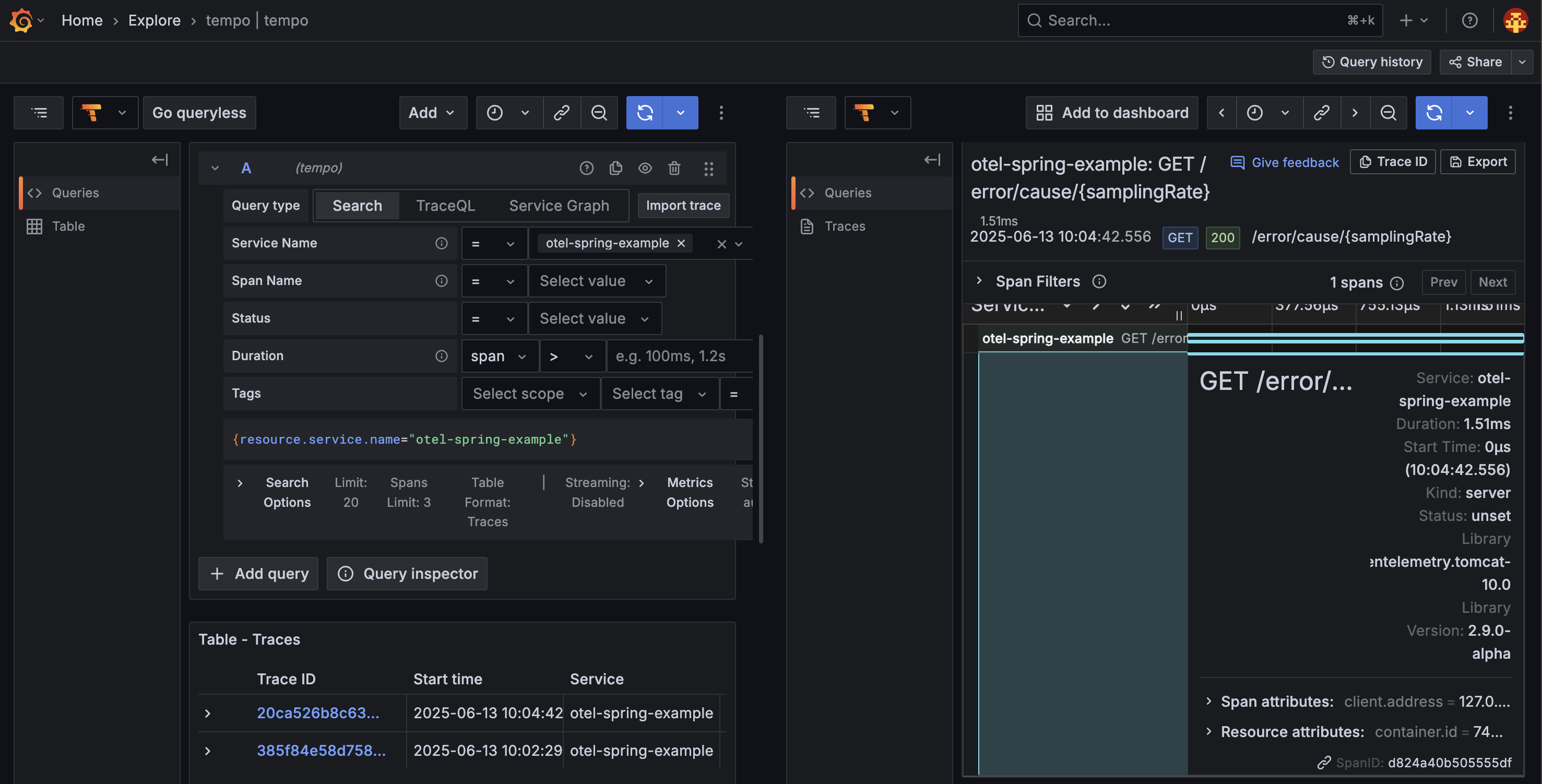The width and height of the screenshot is (1542, 784).
Task: Expand Span Filters section
Action: (979, 281)
